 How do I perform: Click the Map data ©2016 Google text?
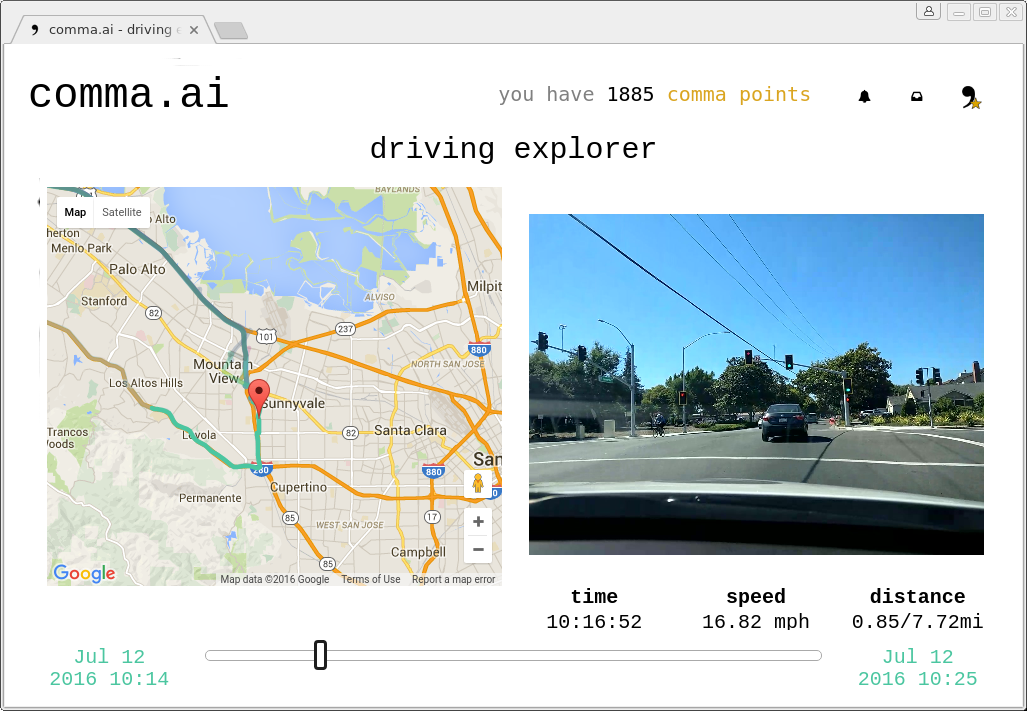(275, 579)
